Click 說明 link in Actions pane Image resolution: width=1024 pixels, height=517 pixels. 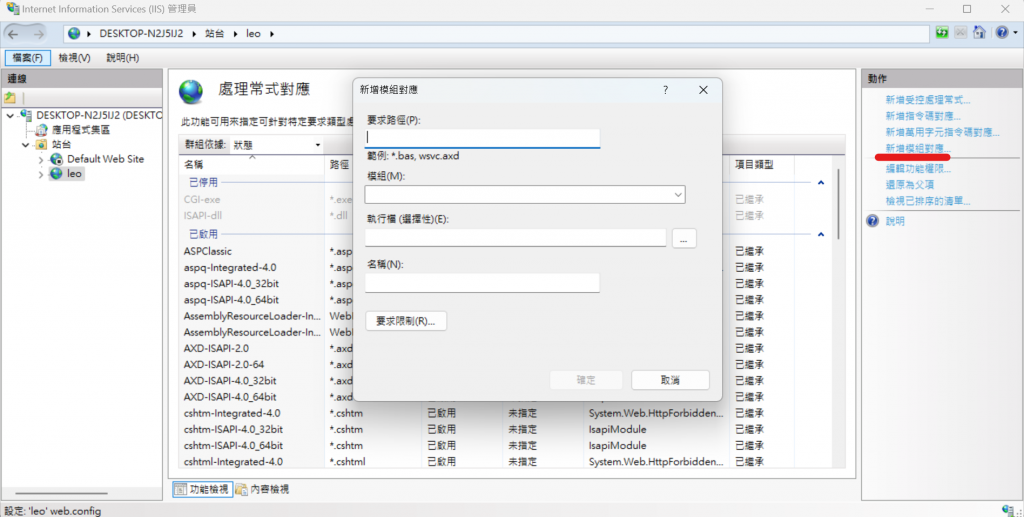tap(895, 222)
